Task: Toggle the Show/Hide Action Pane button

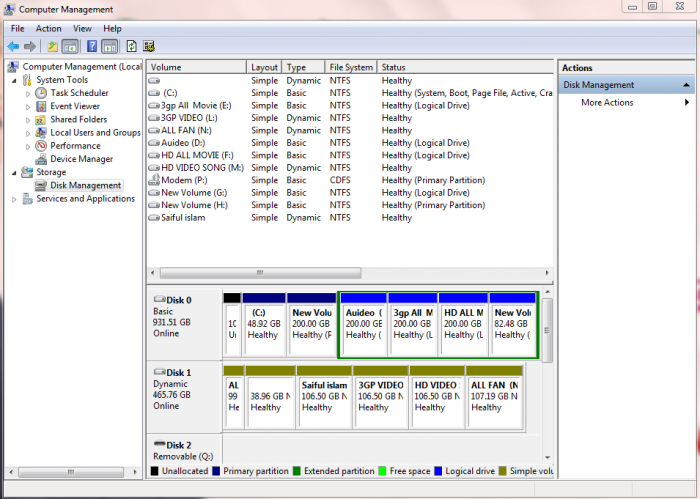Action: (x=109, y=46)
